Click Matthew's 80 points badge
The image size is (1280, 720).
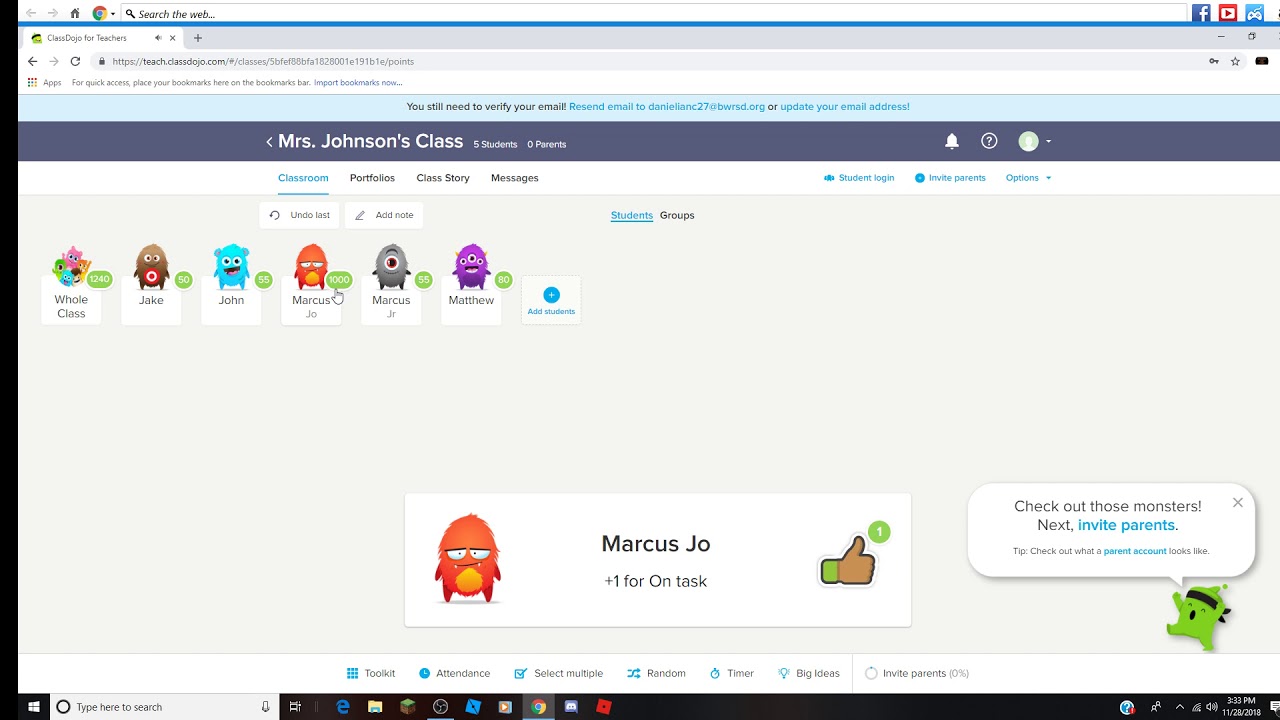tap(503, 280)
